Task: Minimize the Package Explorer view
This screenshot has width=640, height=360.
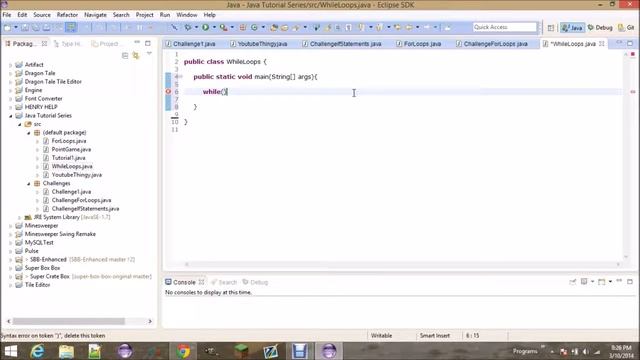Action: 137,43
